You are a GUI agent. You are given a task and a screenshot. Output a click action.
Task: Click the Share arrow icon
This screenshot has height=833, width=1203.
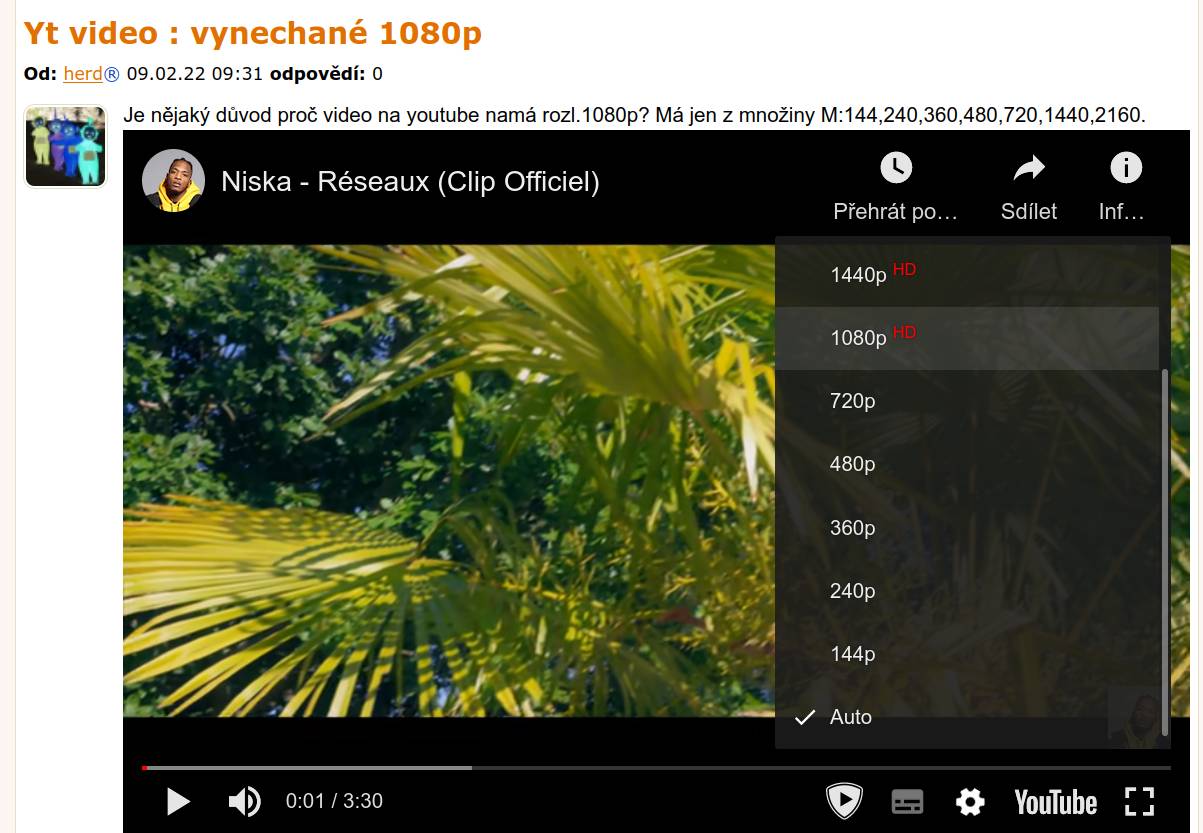click(1029, 168)
